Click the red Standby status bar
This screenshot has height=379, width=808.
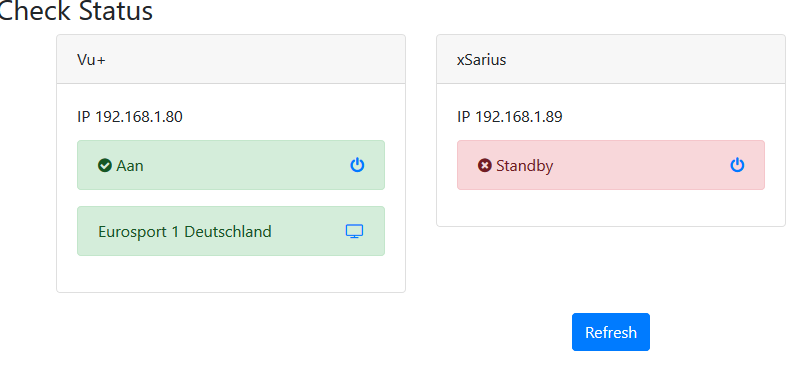[x=611, y=165]
